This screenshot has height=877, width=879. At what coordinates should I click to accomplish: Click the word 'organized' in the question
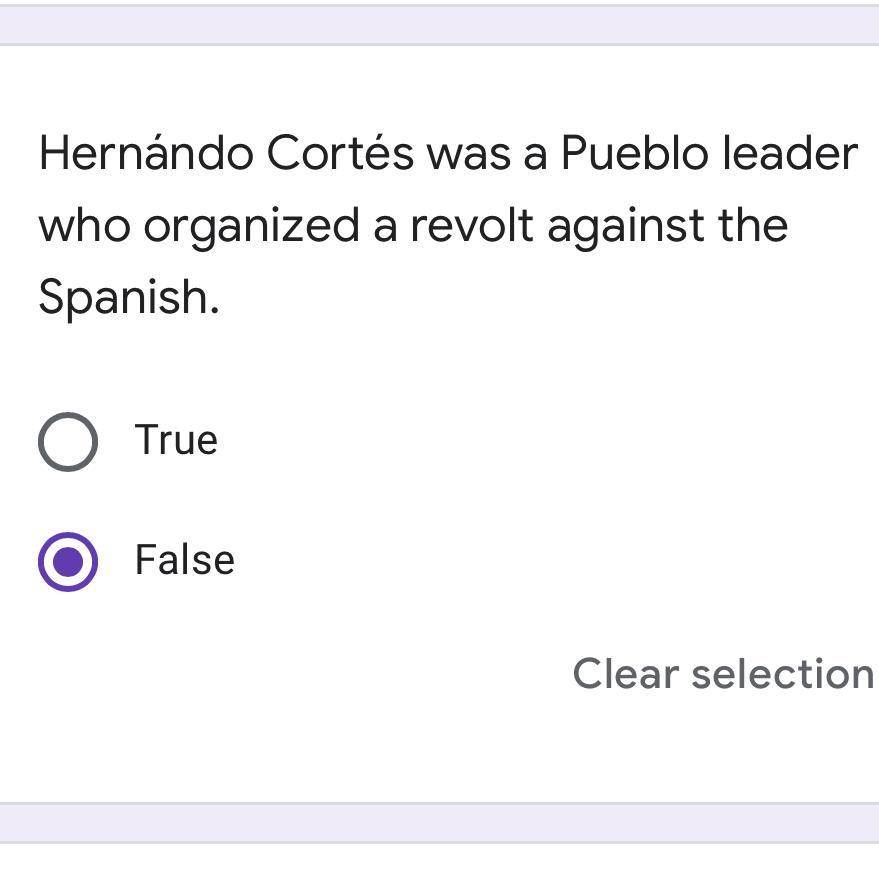point(251,226)
